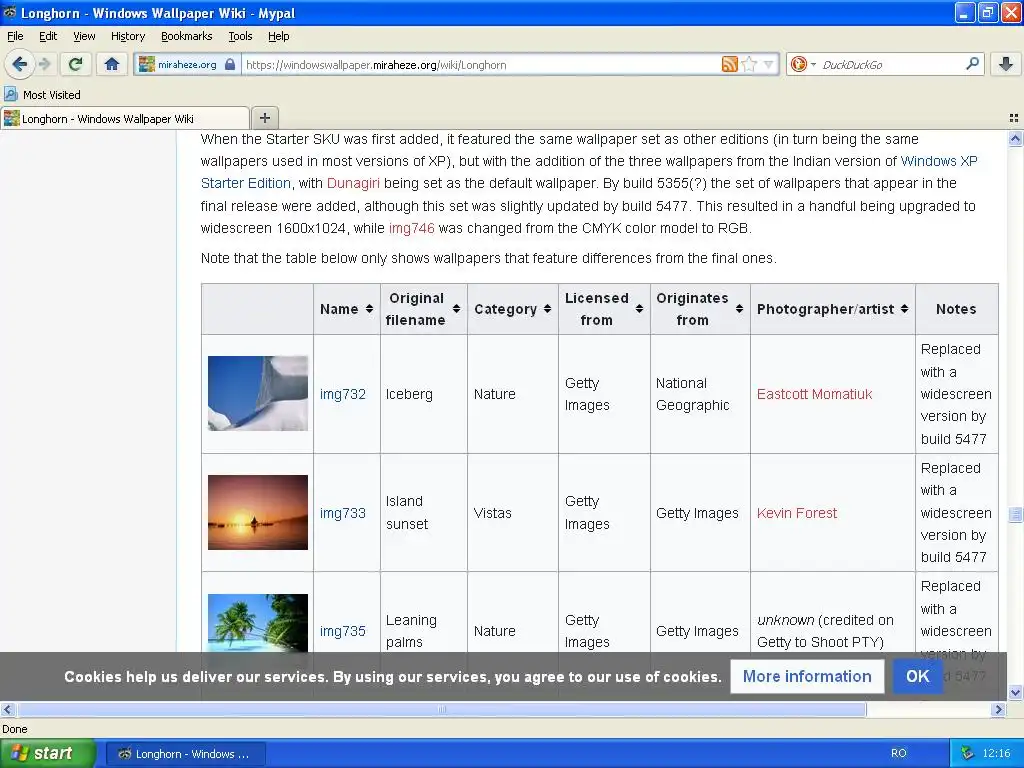Screen dimensions: 1024x768
Task: Reload the page with the refresh icon
Action: point(76,64)
